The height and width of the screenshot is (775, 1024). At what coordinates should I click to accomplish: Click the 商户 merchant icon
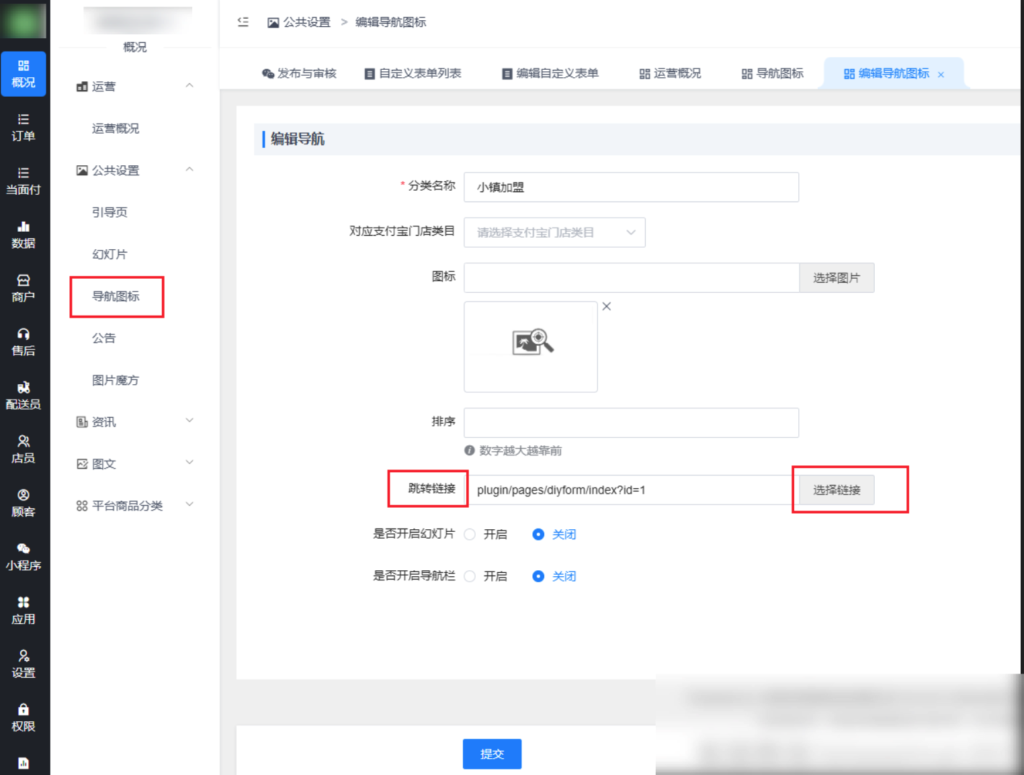(x=23, y=288)
